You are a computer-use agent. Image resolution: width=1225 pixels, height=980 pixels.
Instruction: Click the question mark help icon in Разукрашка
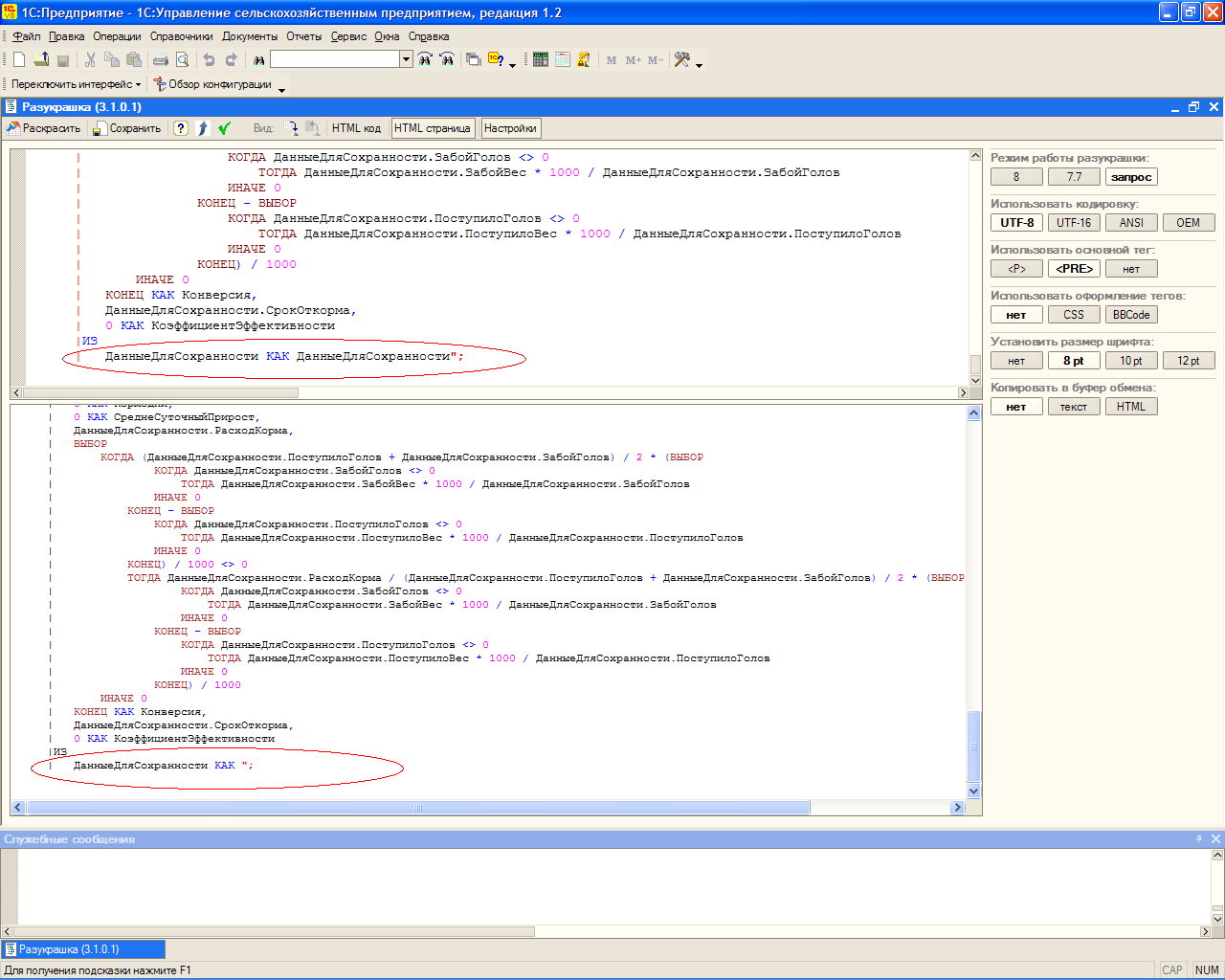coord(181,128)
